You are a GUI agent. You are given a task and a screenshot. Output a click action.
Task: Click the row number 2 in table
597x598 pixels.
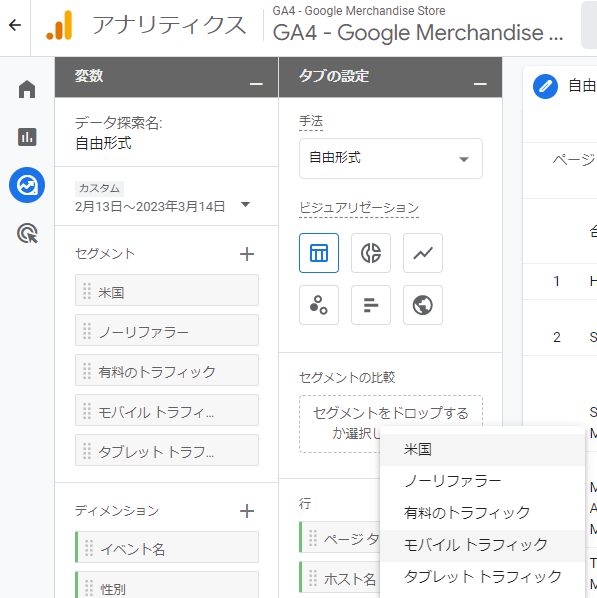click(x=557, y=337)
